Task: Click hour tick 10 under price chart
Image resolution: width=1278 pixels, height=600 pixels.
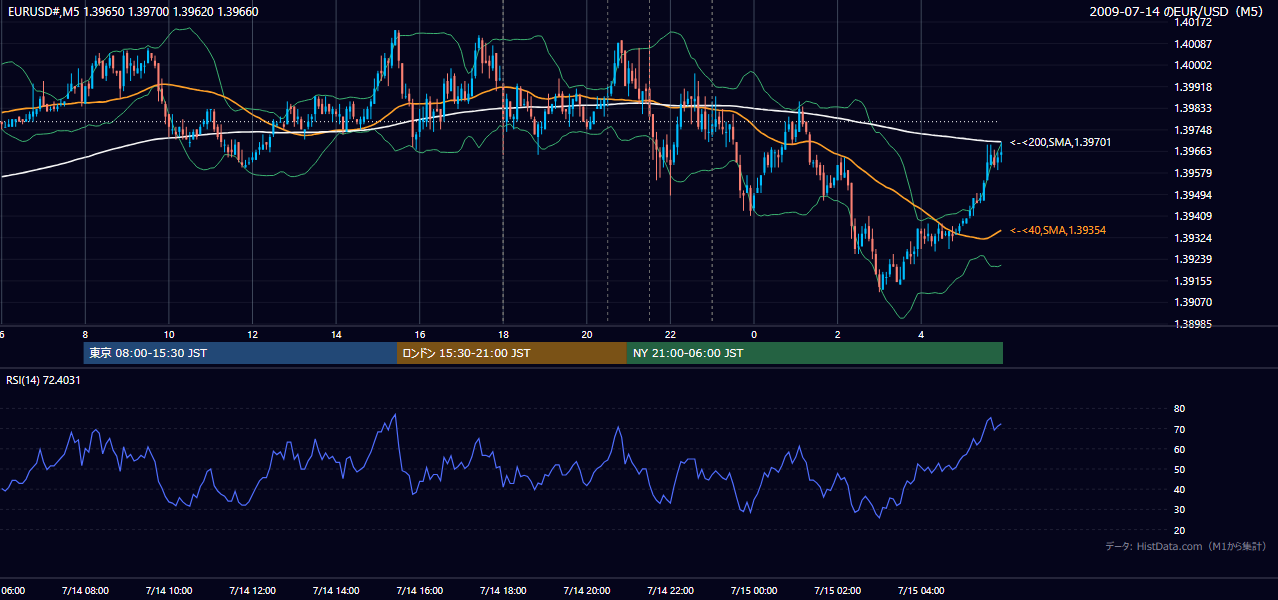Action: coord(169,335)
